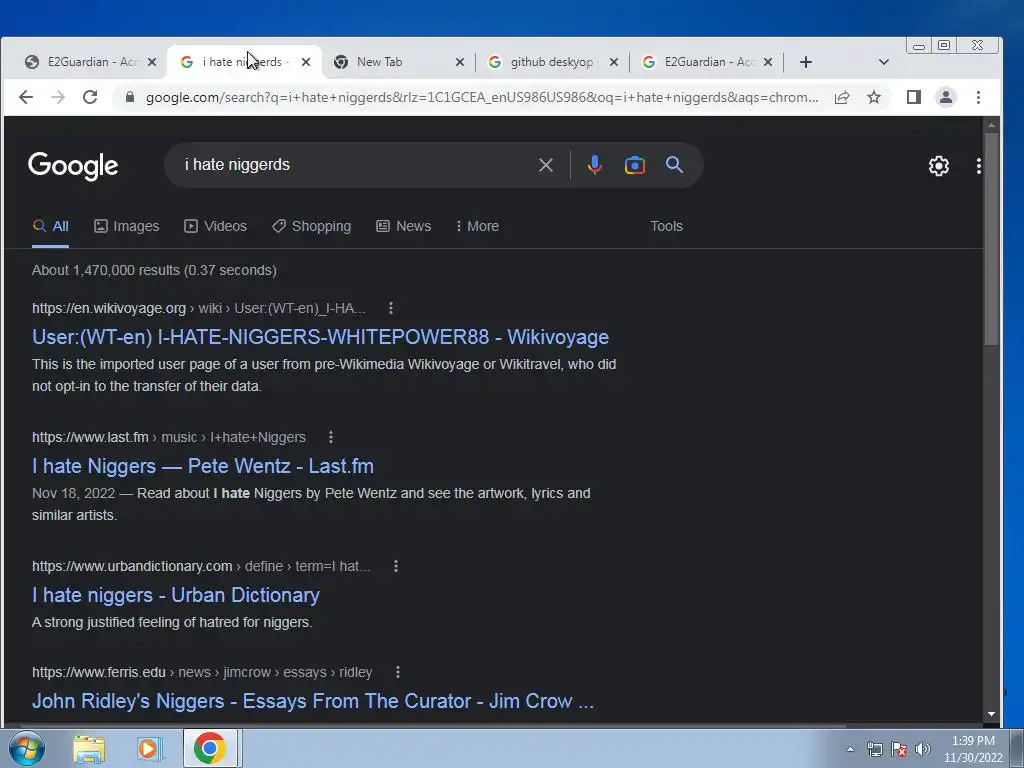Open the Action Center flag icon
Viewport: 1024px width, 768px height.
point(899,749)
